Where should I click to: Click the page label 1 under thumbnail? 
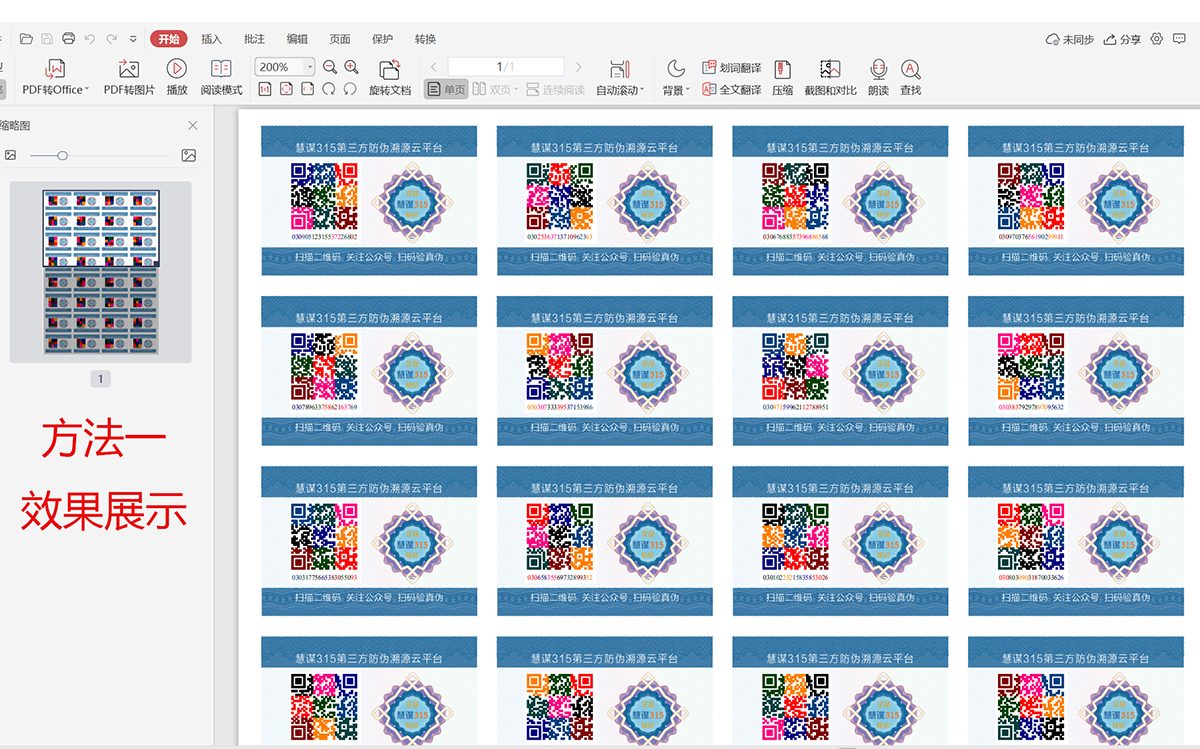point(100,379)
